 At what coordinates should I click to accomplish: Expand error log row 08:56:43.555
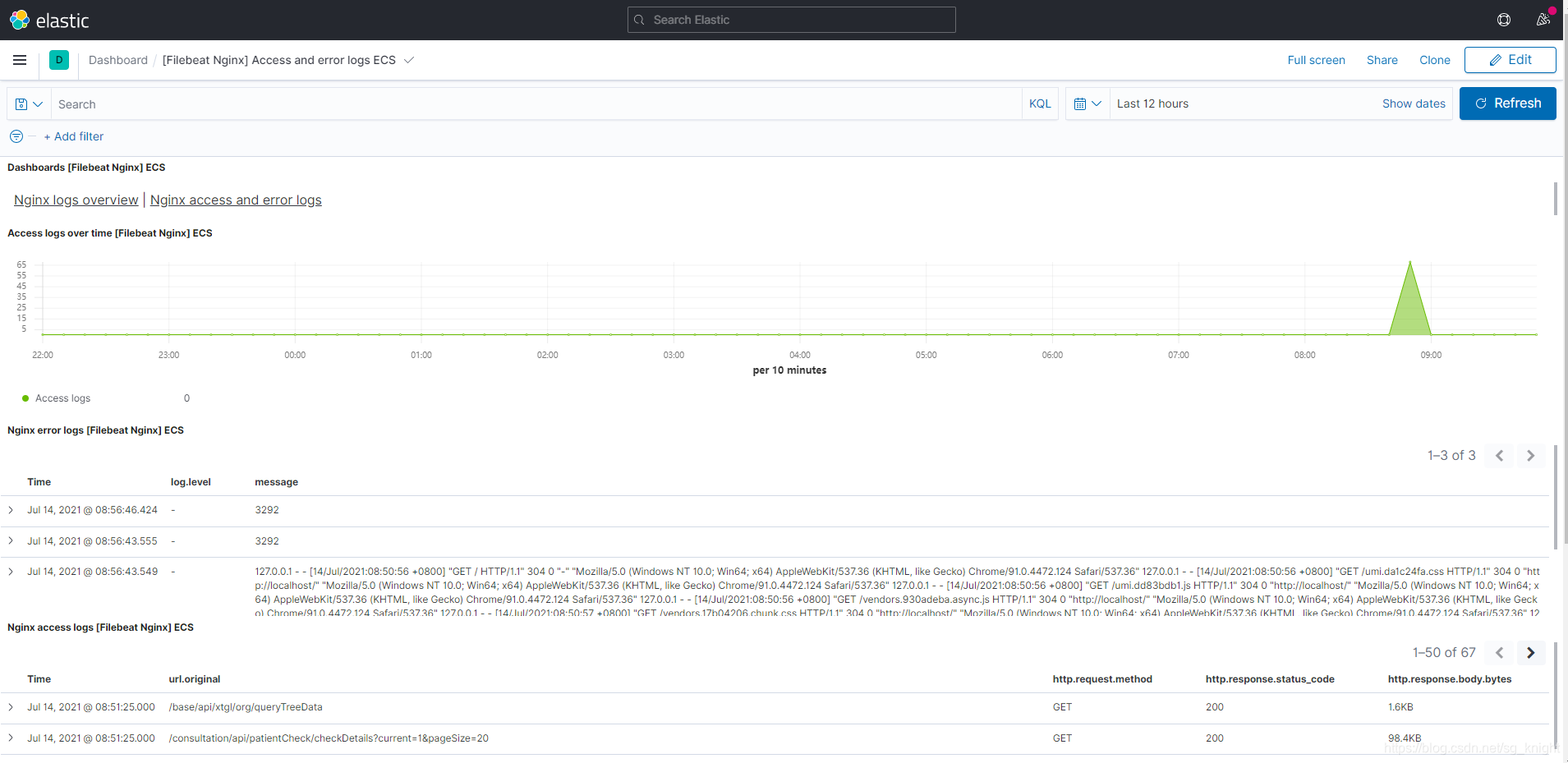click(11, 540)
